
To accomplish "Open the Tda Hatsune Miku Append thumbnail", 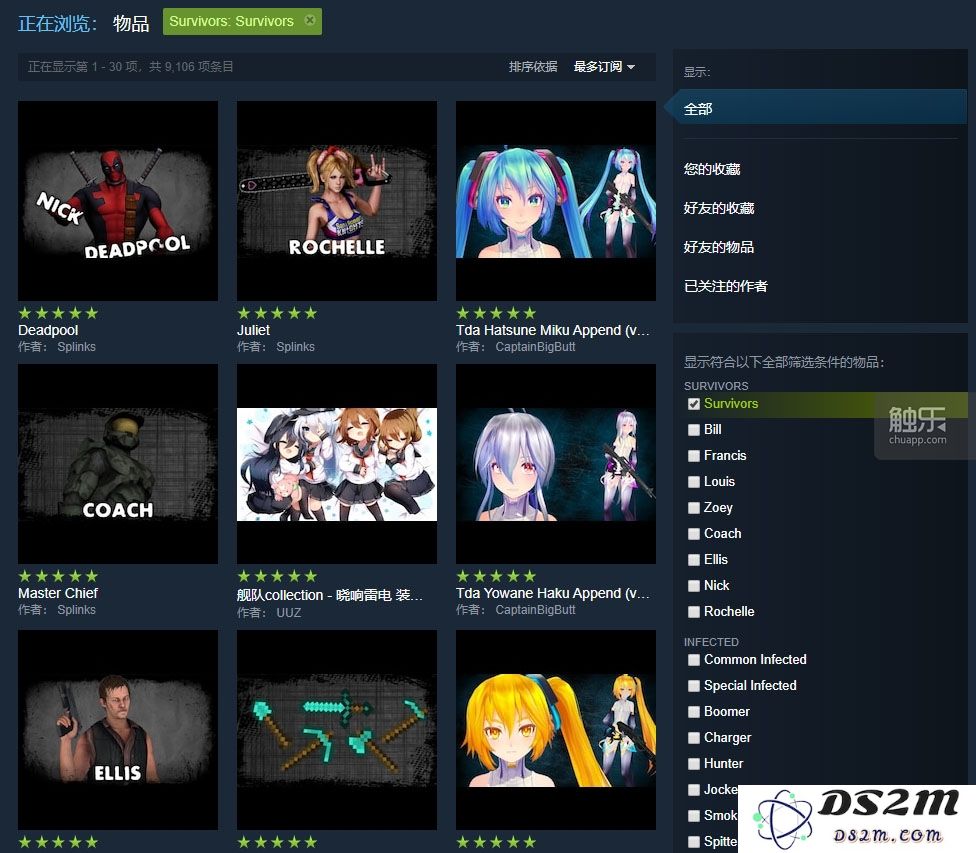I will point(556,201).
